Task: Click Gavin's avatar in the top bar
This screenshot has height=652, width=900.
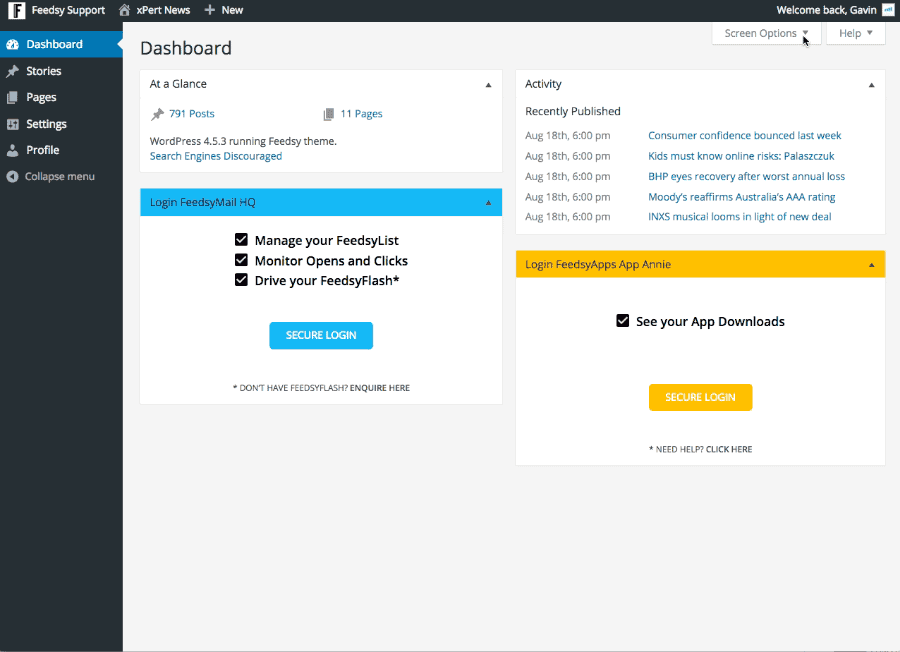Action: (888, 10)
